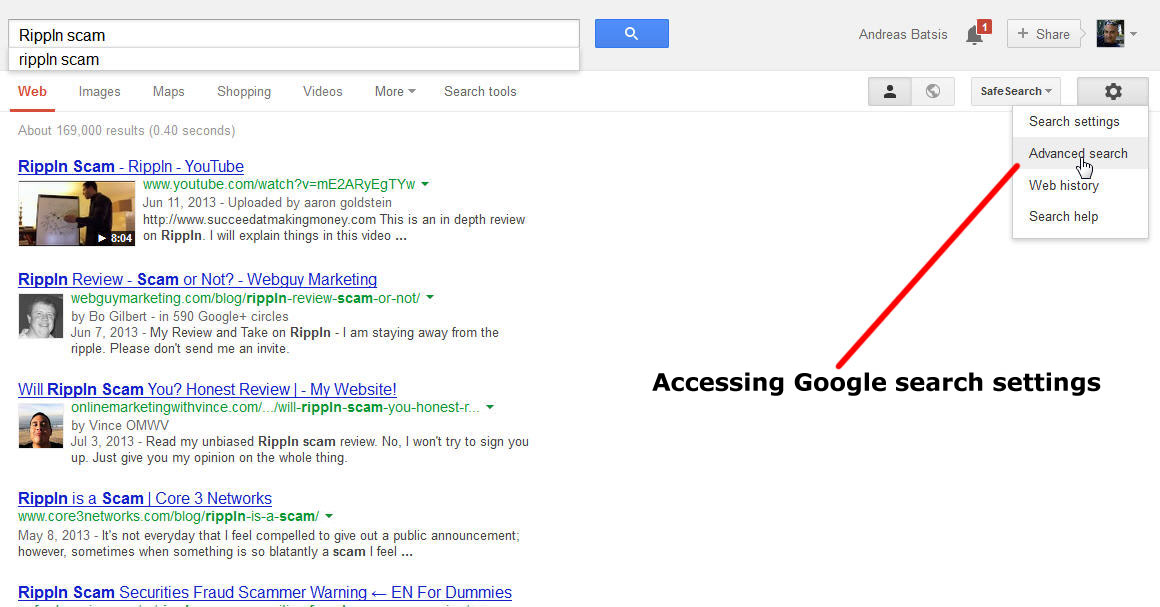Select Advanced search from settings menu
Screen dimensions: 1160x607
1079,153
